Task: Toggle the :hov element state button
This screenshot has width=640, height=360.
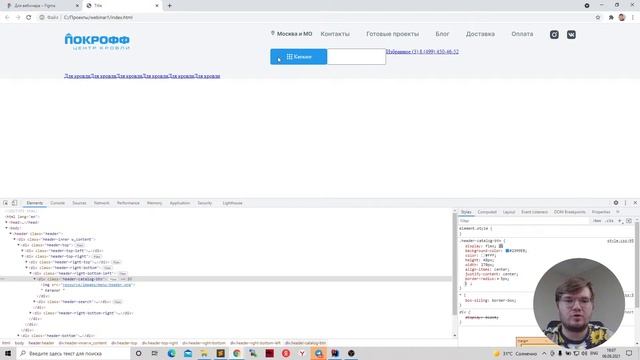Action: tap(597, 221)
